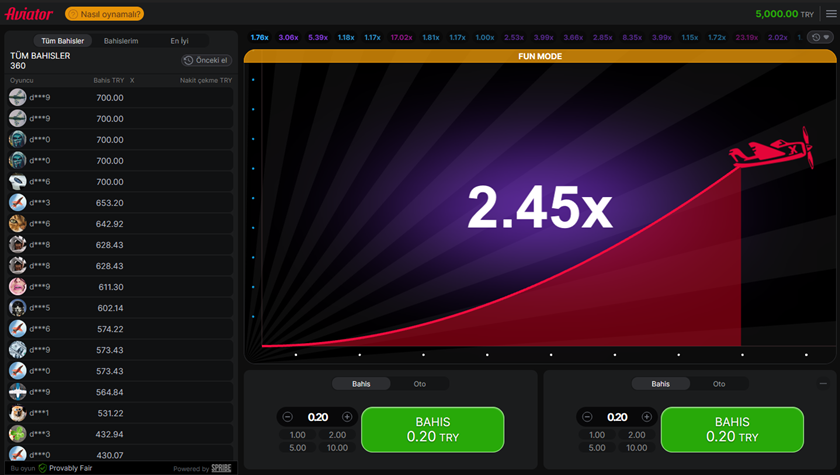
Task: Select the 10.00 quick bet in right panel
Action: (637, 448)
